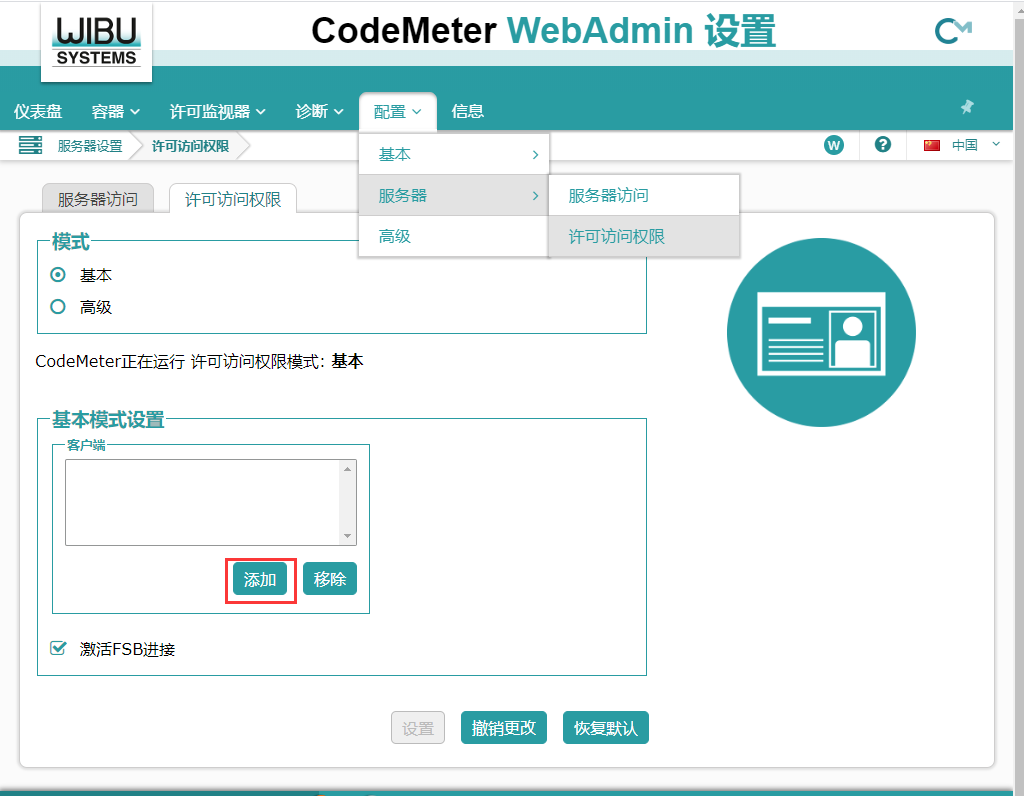This screenshot has height=796, width=1024.
Task: Click the 移除 button
Action: point(330,579)
